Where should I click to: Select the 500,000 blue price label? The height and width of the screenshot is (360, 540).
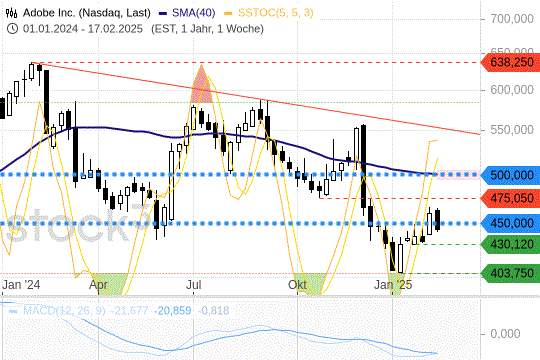511,175
